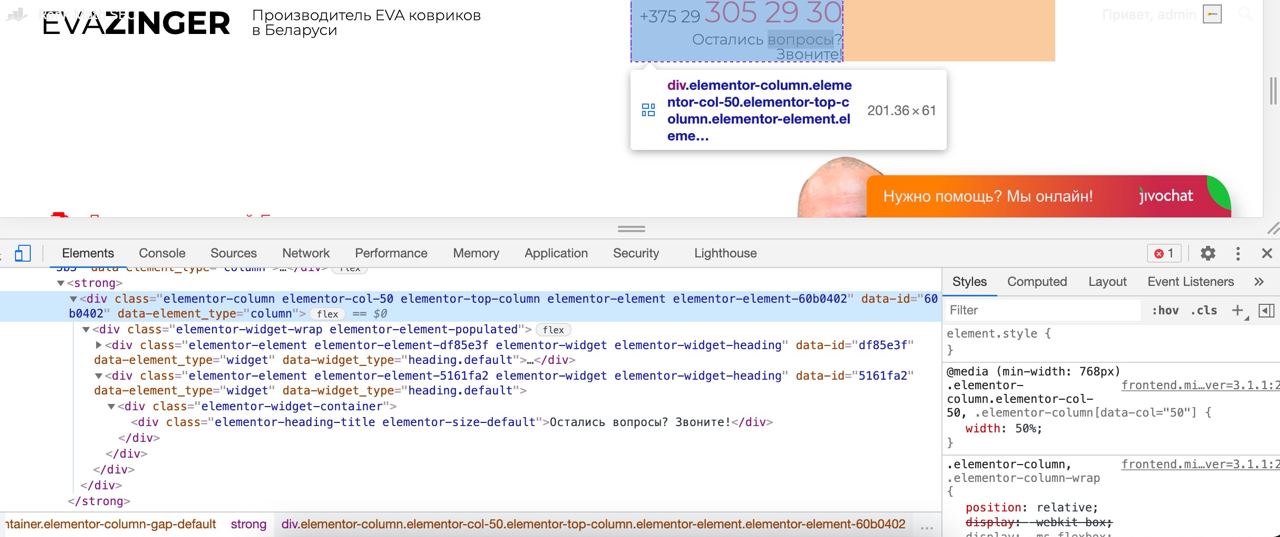Open the search magnifier icon in the admin bar
1280x537 pixels.
click(1245, 14)
